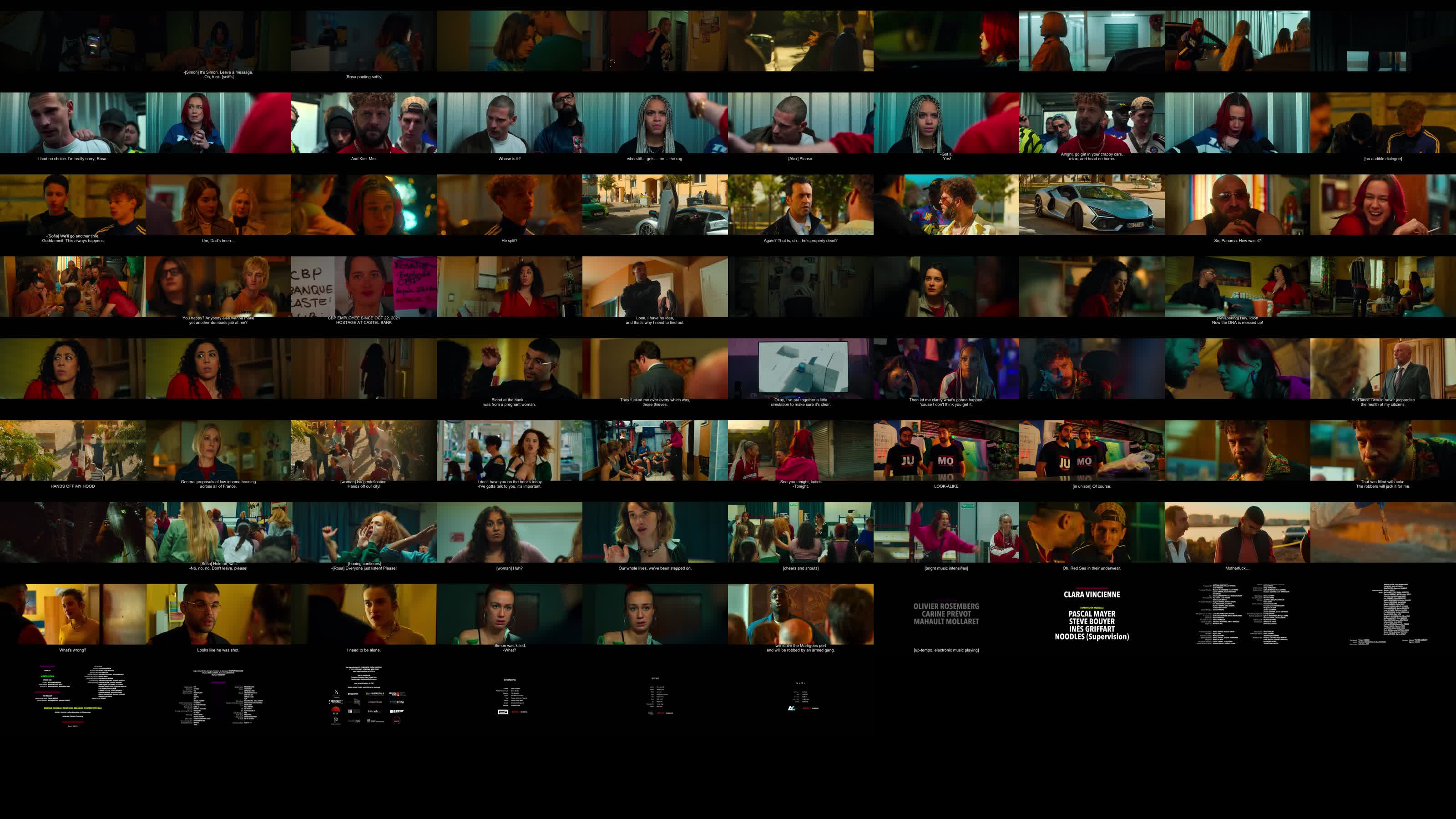
Task: Click the "LOOK-ALIKE" frame with JU MO shirts
Action: (x=945, y=450)
